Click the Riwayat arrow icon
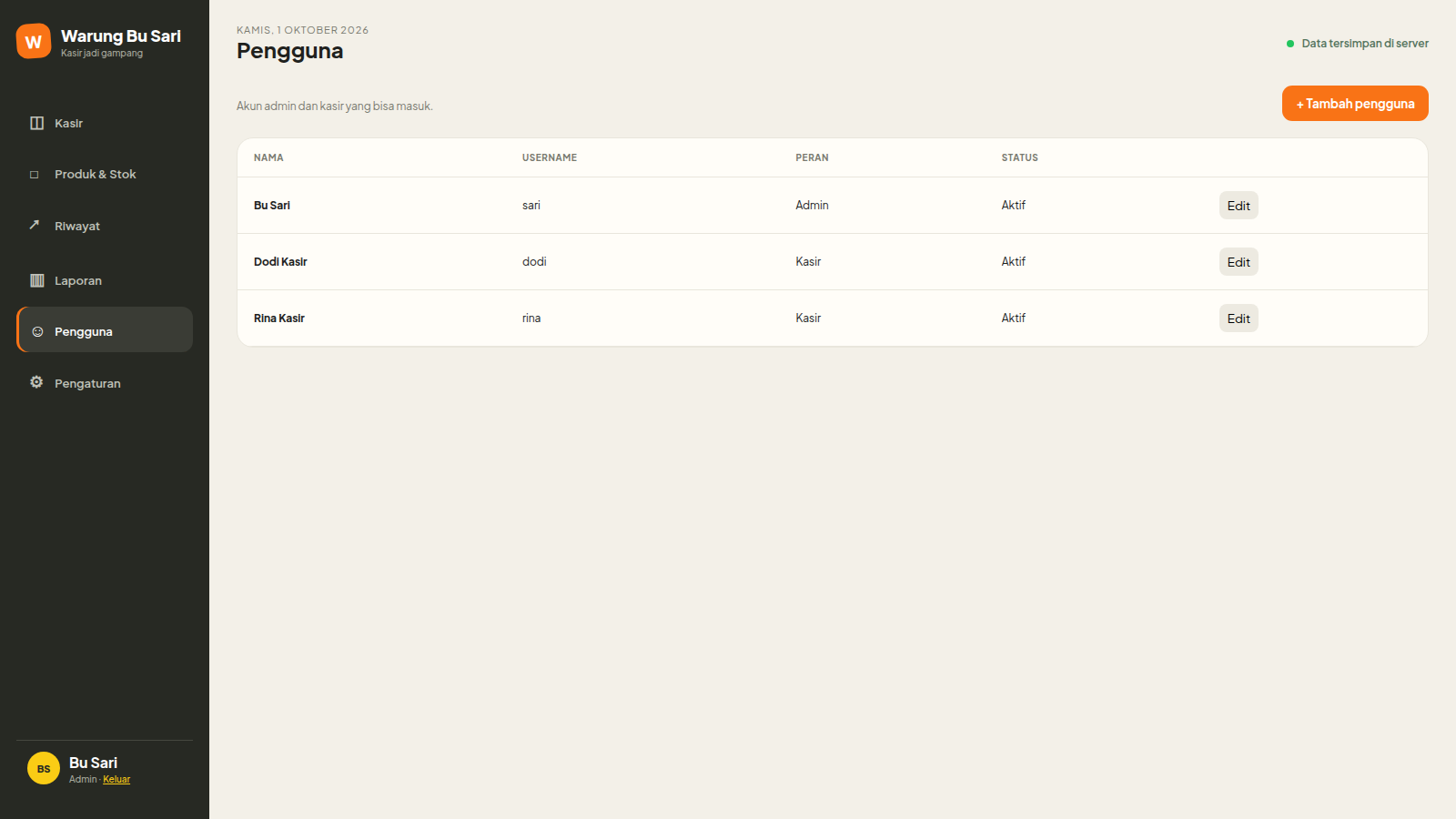 (35, 225)
